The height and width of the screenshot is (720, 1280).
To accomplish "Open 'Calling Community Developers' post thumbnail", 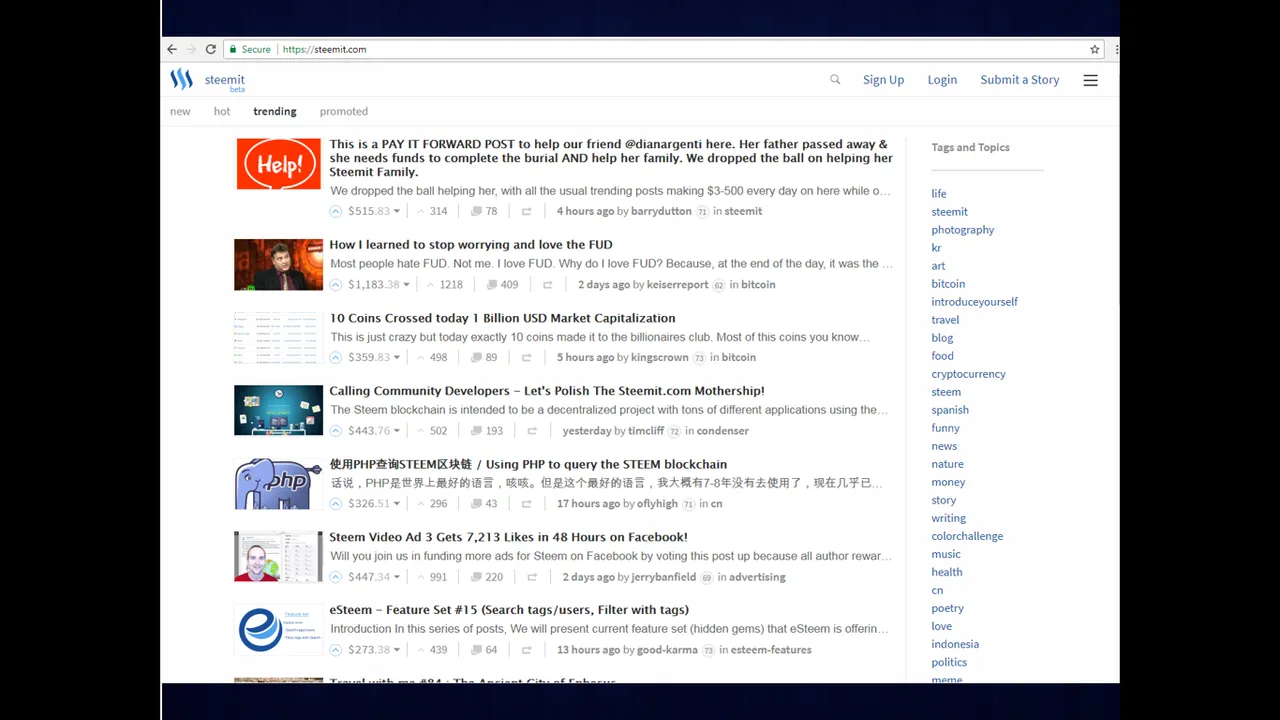I will click(279, 411).
